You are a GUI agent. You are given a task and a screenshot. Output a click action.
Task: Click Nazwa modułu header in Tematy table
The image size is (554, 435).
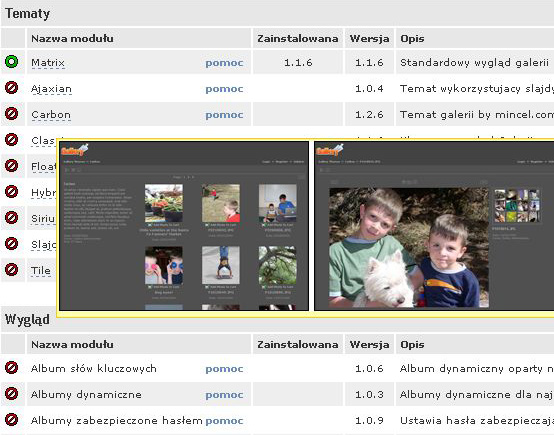(x=72, y=38)
